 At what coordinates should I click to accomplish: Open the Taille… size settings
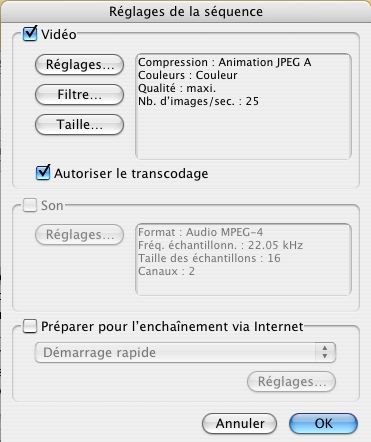point(79,125)
